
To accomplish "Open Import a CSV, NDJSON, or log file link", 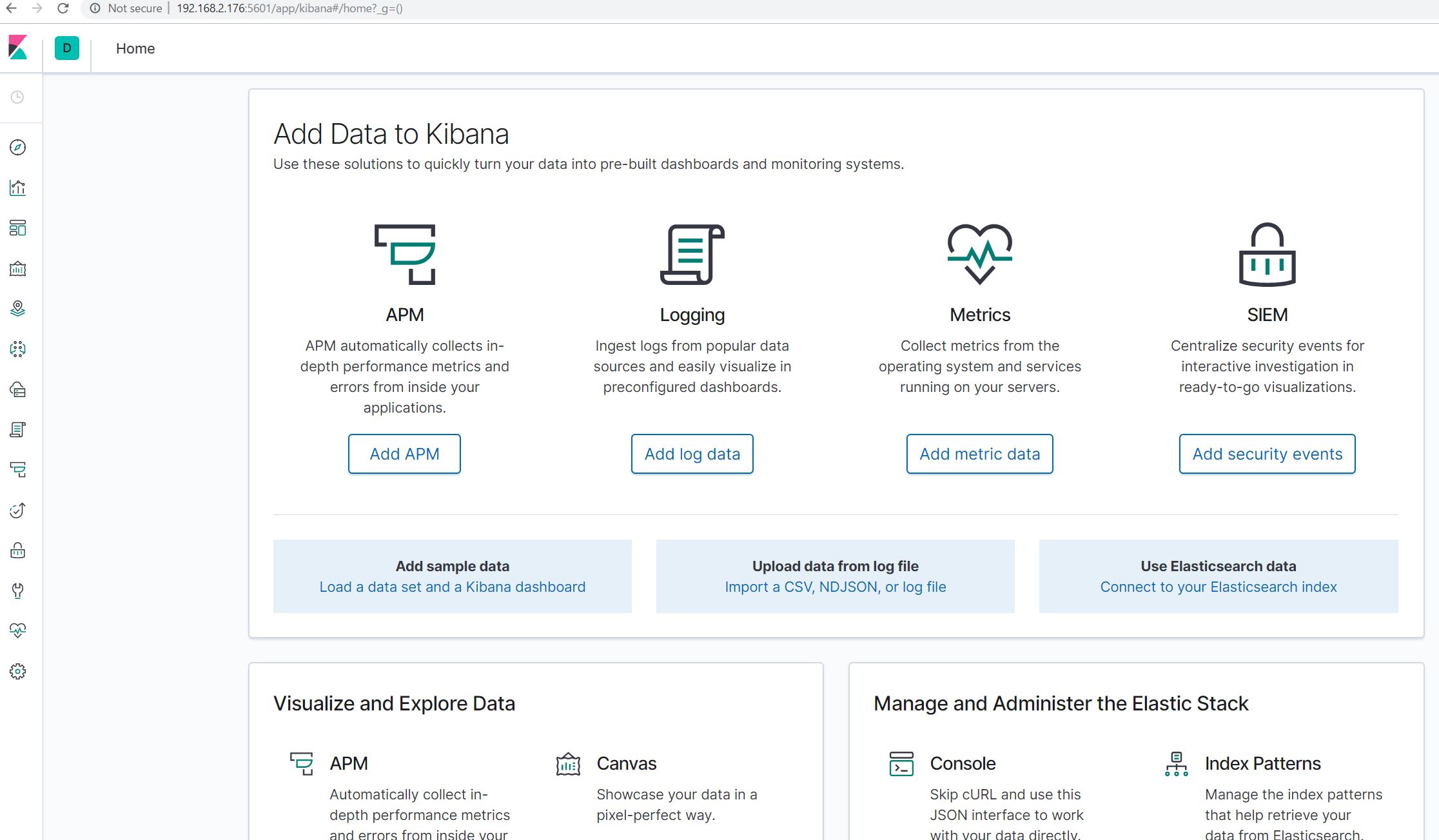I will tap(835, 587).
